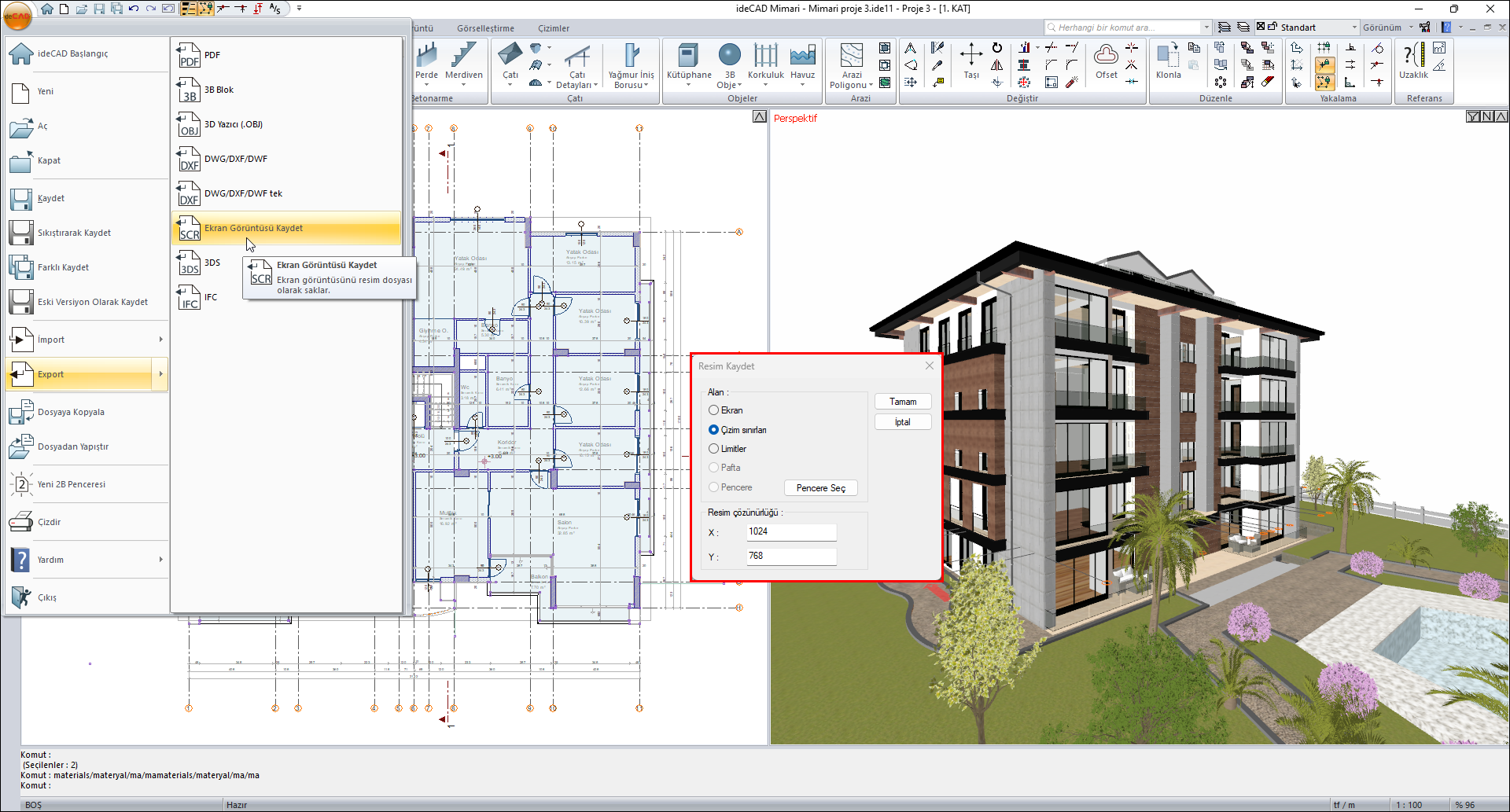Screen dimensions: 1510x812
Task: Click the Yeni new file menu item
Action: tap(87, 91)
